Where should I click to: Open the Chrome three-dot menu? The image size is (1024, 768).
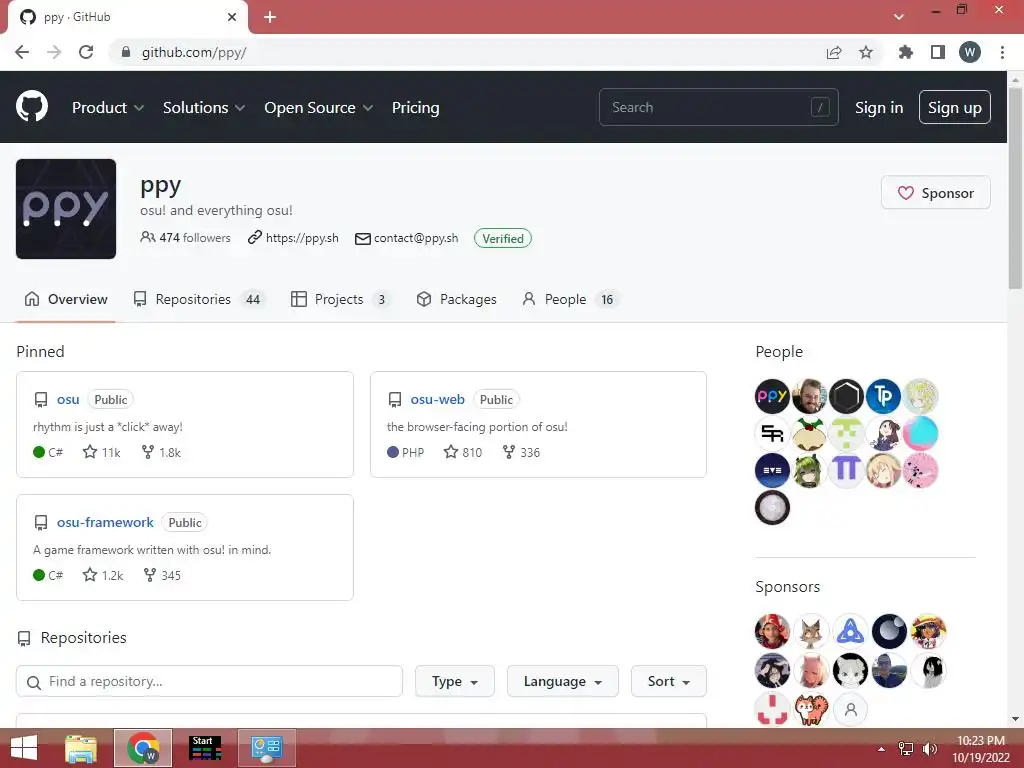pyautogui.click(x=1002, y=52)
